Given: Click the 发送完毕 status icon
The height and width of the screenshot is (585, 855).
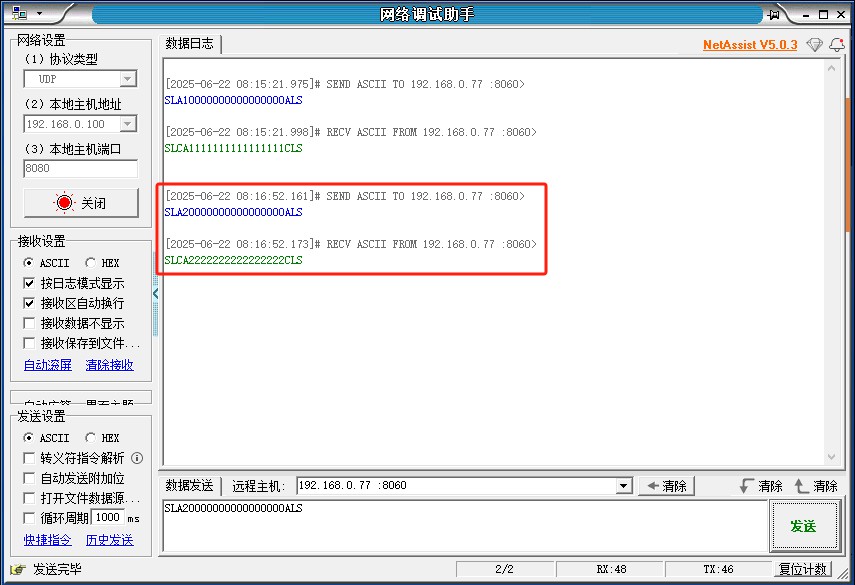Looking at the screenshot, I should [x=17, y=570].
